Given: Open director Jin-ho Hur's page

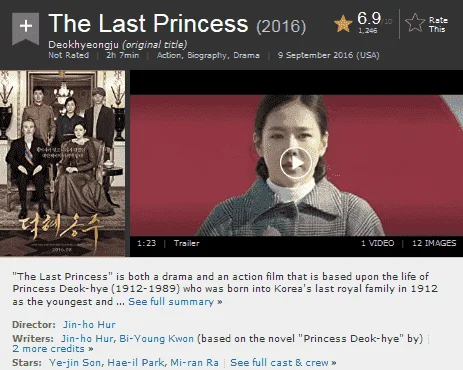Looking at the screenshot, I should 89,325.
